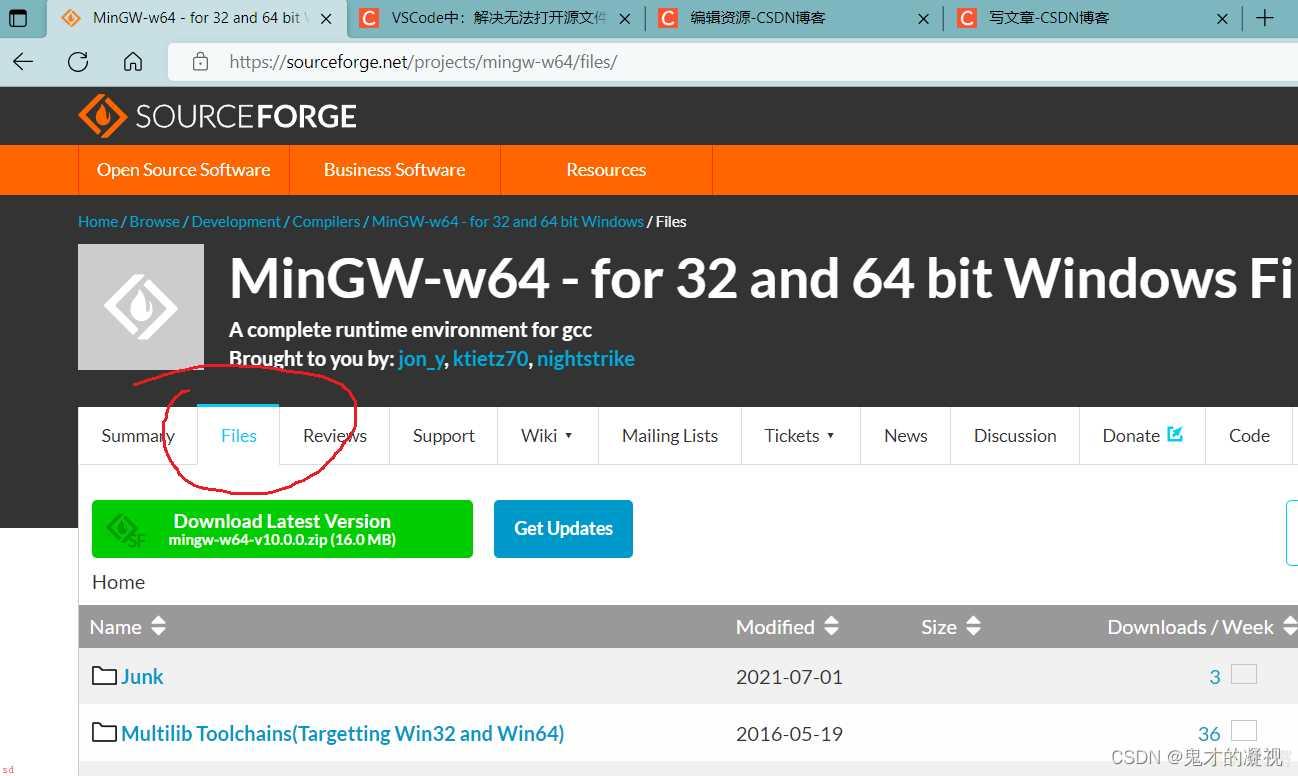Open ktietz70's profile link
The width and height of the screenshot is (1298, 776).
[x=490, y=359]
